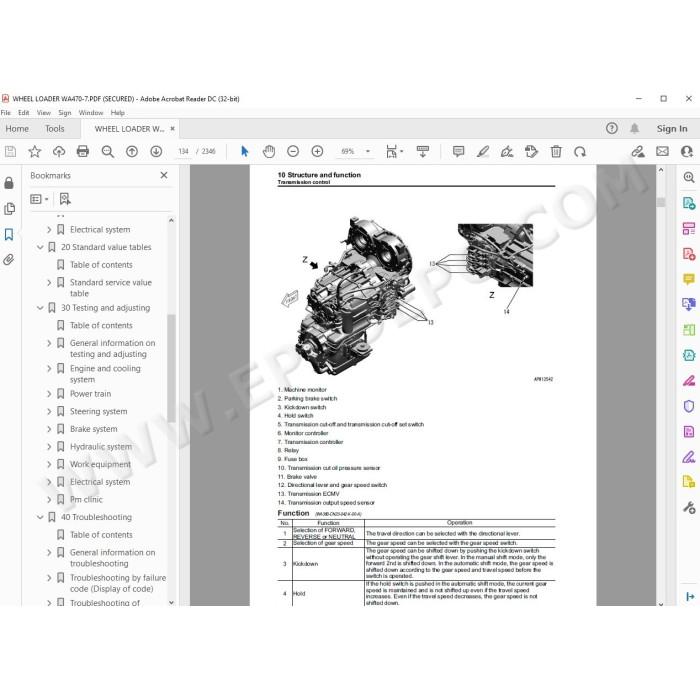This screenshot has height=700, width=700.
Task: Expand the Pm clinic bookmark
Action: [49, 500]
